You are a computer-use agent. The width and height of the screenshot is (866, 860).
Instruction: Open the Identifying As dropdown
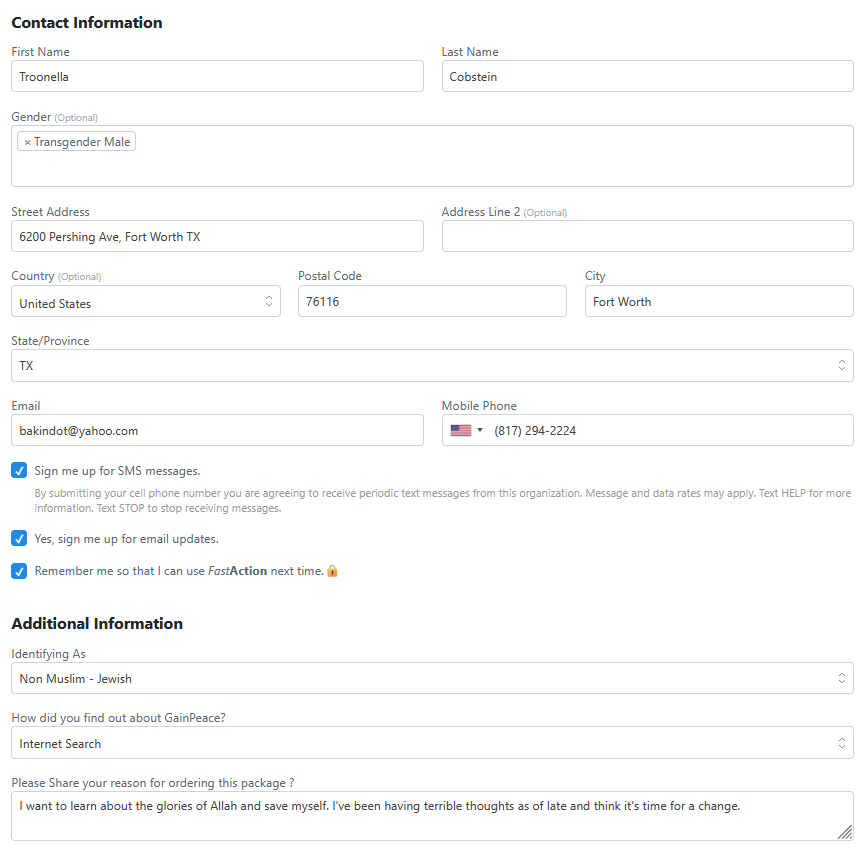[432, 679]
